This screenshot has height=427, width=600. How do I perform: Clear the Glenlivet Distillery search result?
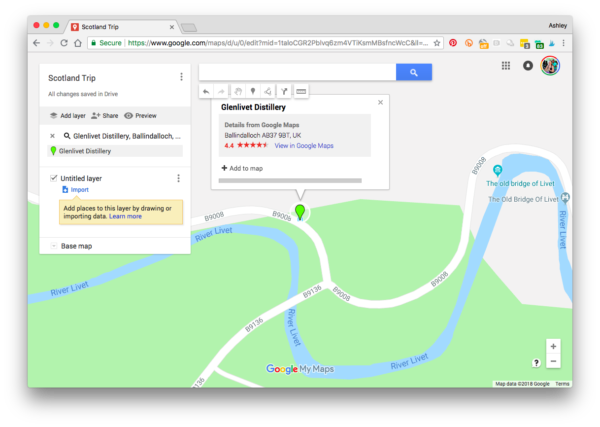coord(53,136)
